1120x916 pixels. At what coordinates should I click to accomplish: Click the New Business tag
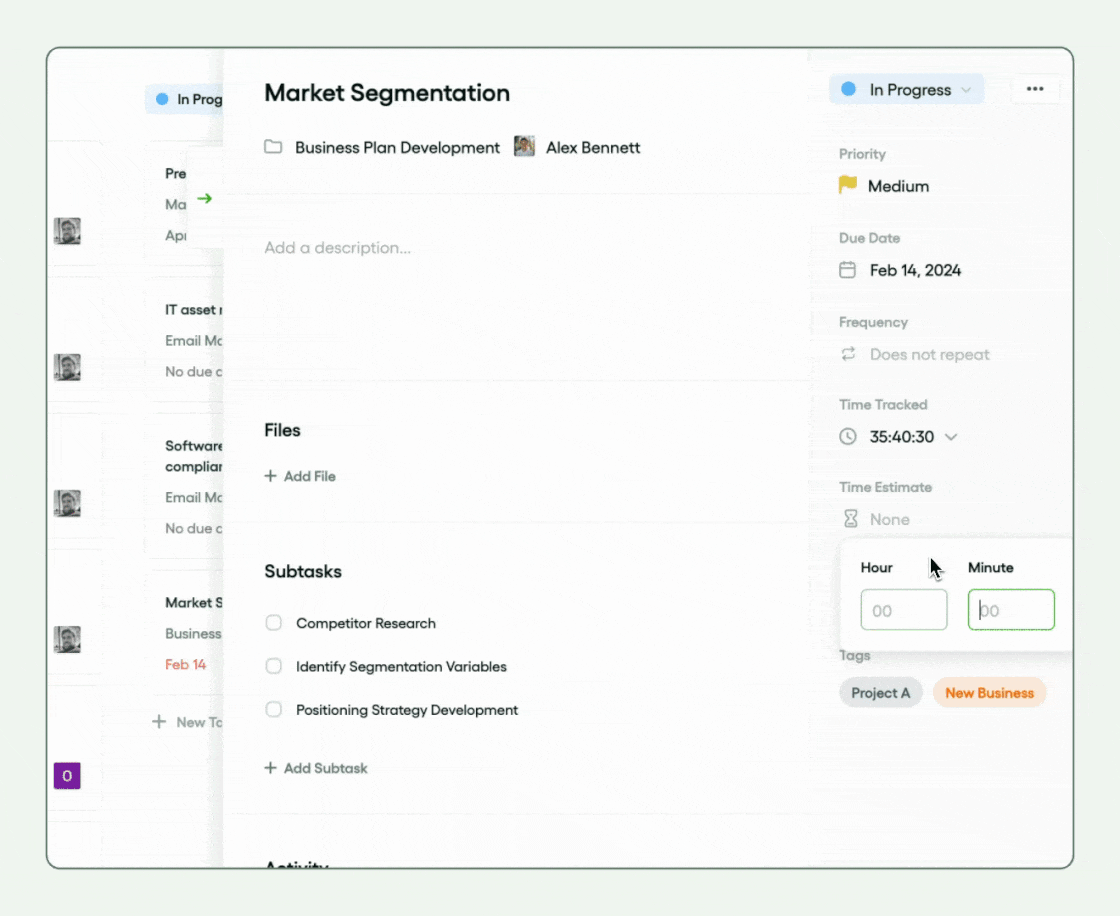coord(989,693)
